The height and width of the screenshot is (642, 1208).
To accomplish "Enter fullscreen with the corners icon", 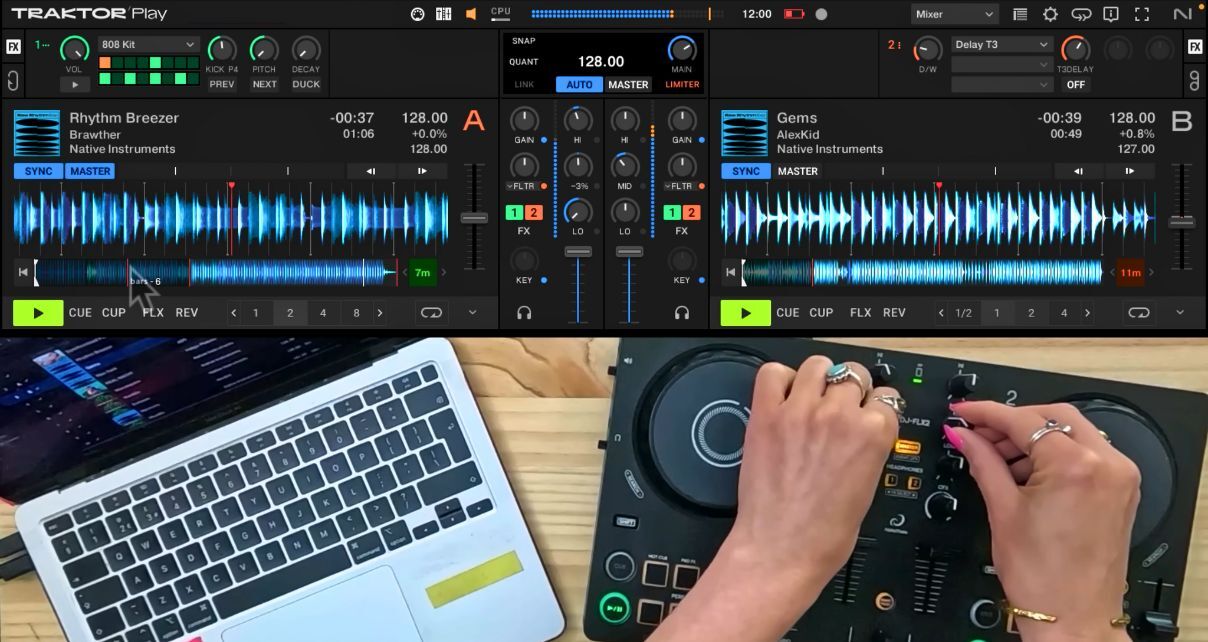I will point(1142,14).
